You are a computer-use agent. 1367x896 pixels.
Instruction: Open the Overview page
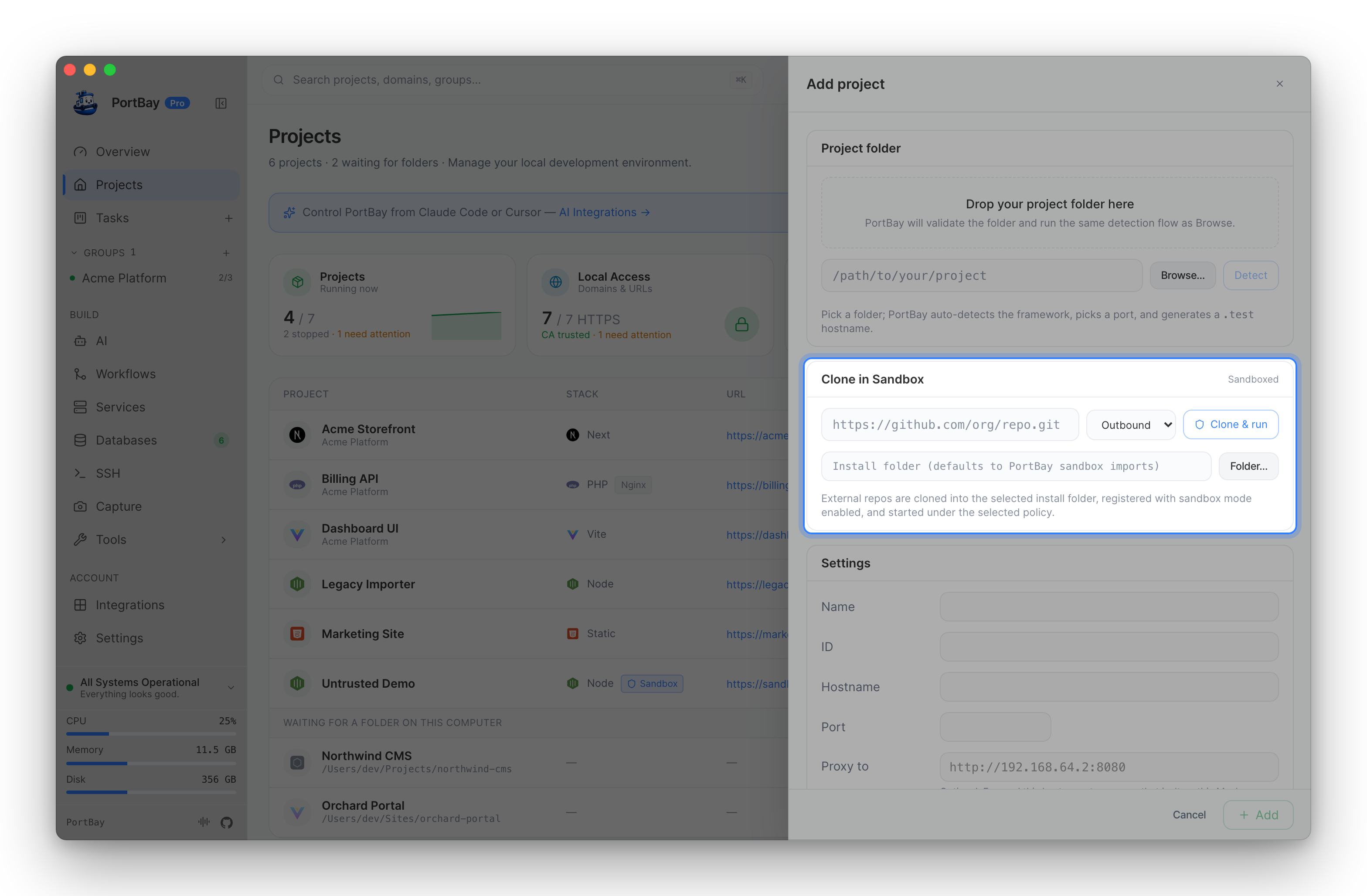click(151, 152)
